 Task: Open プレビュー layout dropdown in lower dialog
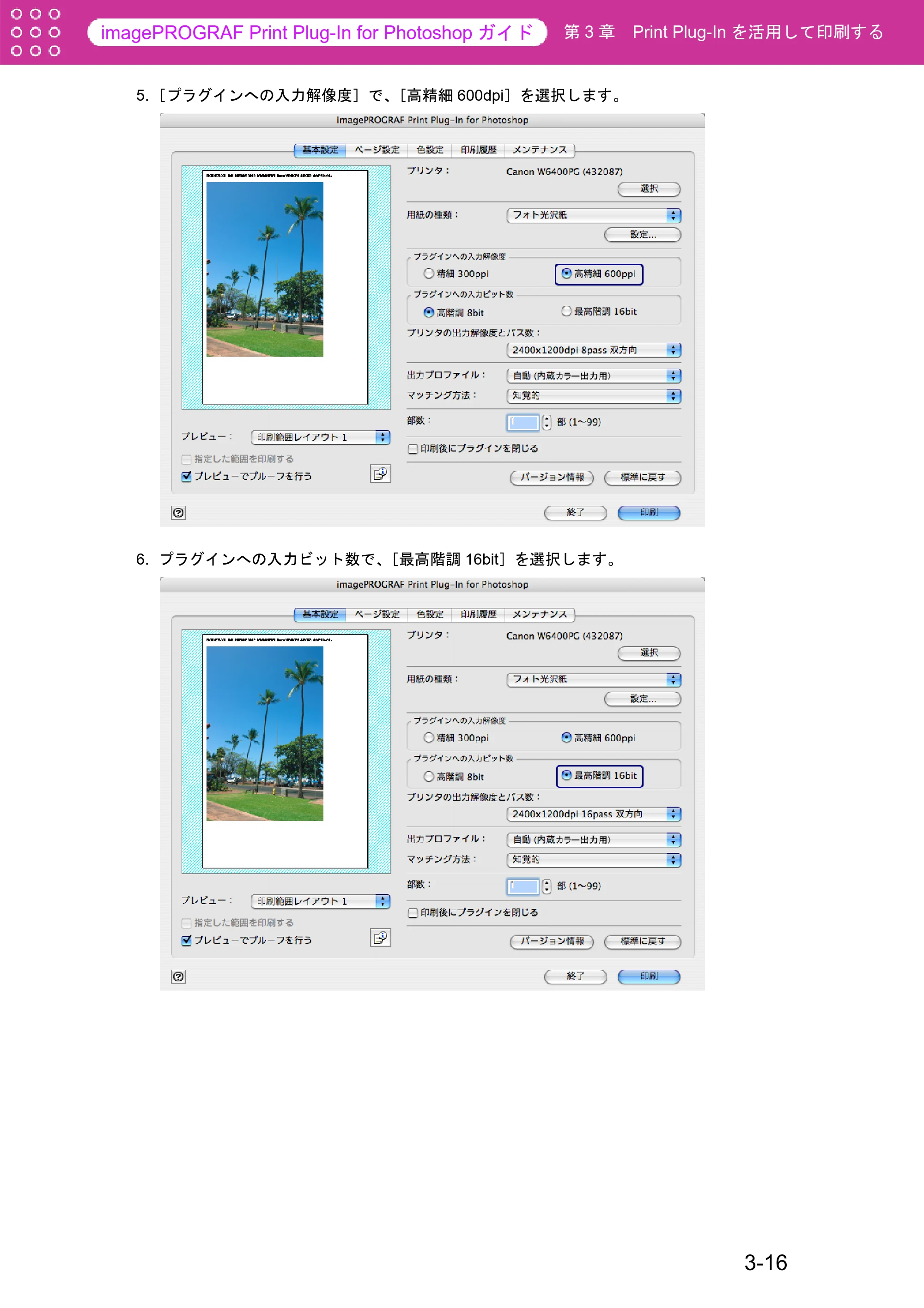click(x=320, y=901)
